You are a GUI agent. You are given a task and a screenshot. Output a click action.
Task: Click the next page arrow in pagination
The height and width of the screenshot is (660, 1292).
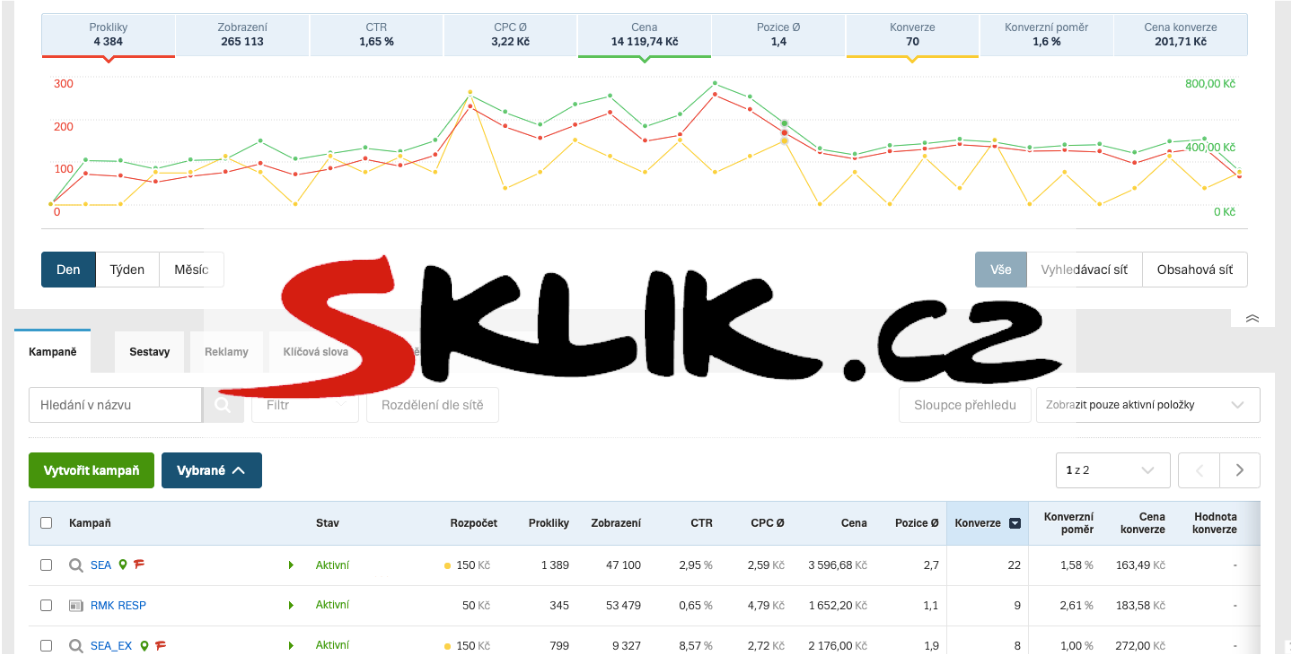(x=1239, y=470)
